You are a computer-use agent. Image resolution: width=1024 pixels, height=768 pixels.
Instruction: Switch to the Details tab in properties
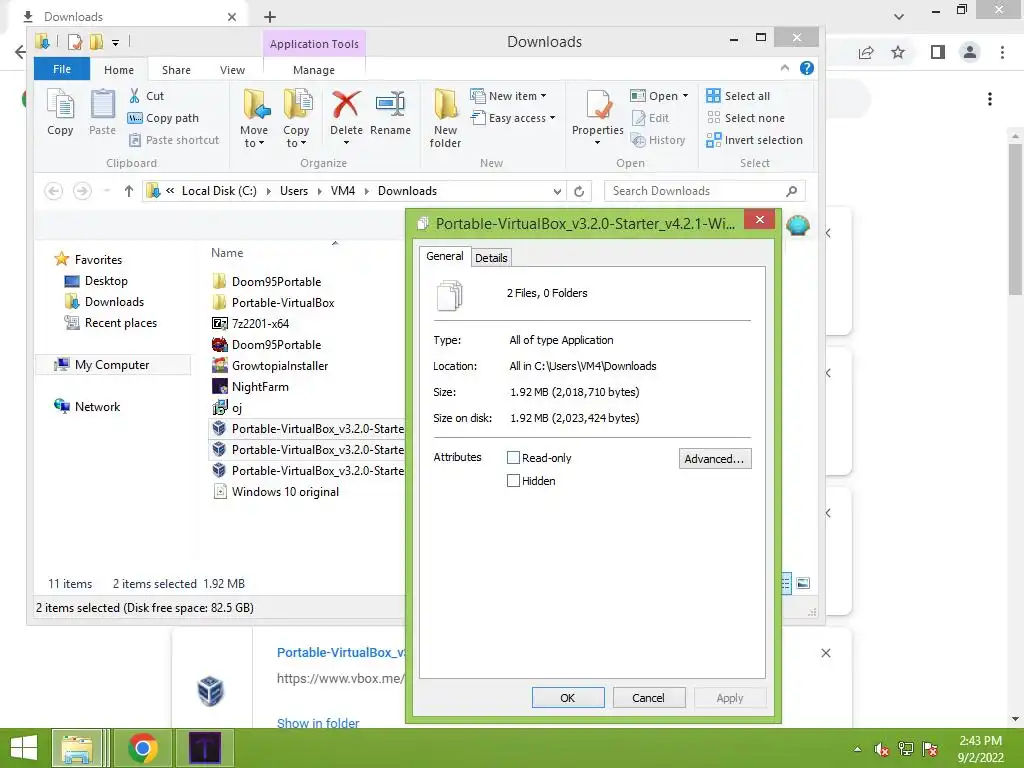[x=490, y=258]
